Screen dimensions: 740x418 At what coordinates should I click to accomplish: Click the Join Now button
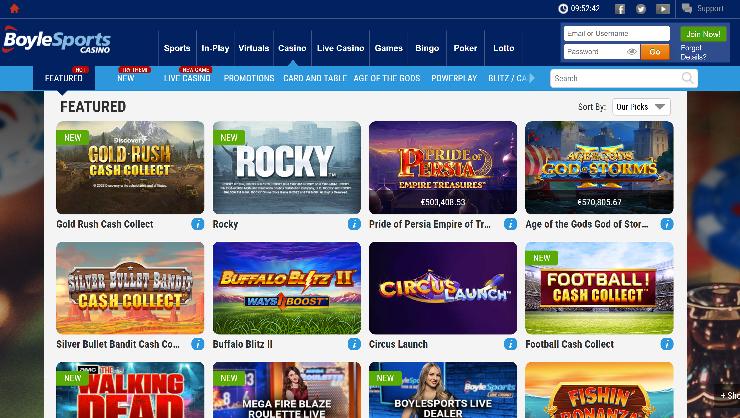pos(703,34)
